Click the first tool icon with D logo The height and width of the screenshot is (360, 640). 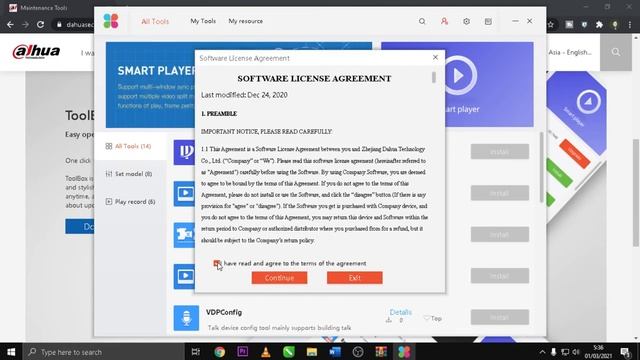pos(184,152)
